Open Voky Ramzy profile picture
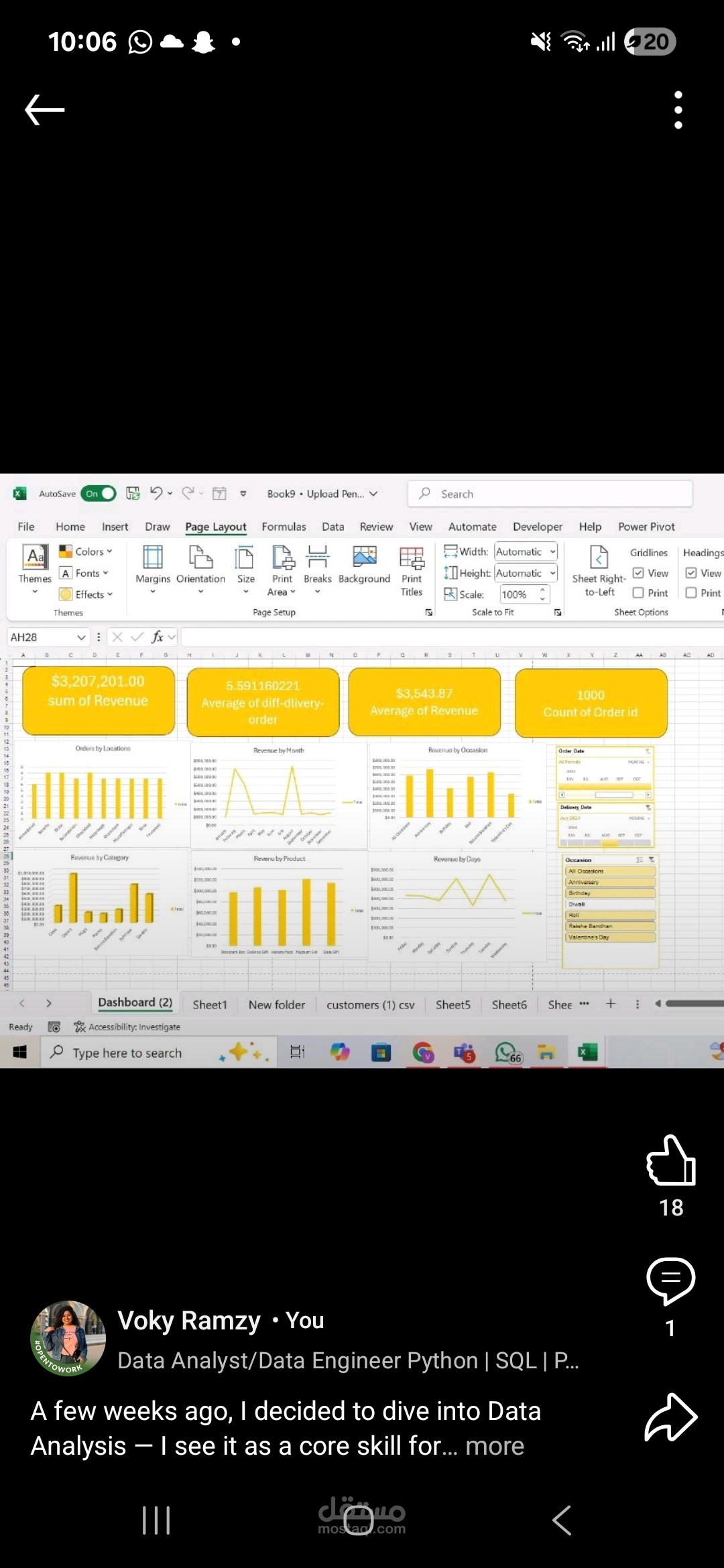 pos(68,1338)
